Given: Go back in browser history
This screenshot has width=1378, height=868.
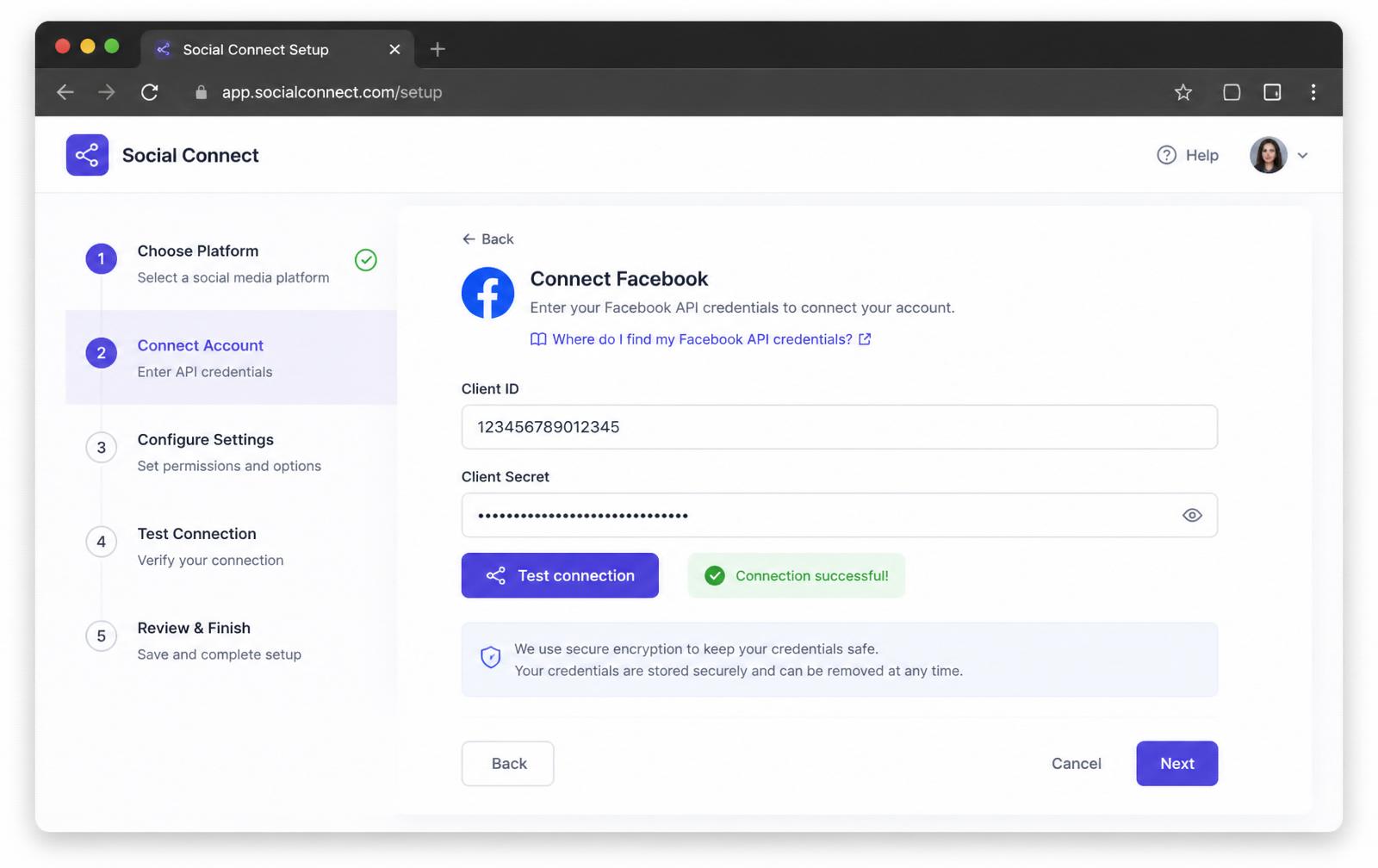Looking at the screenshot, I should coord(65,92).
